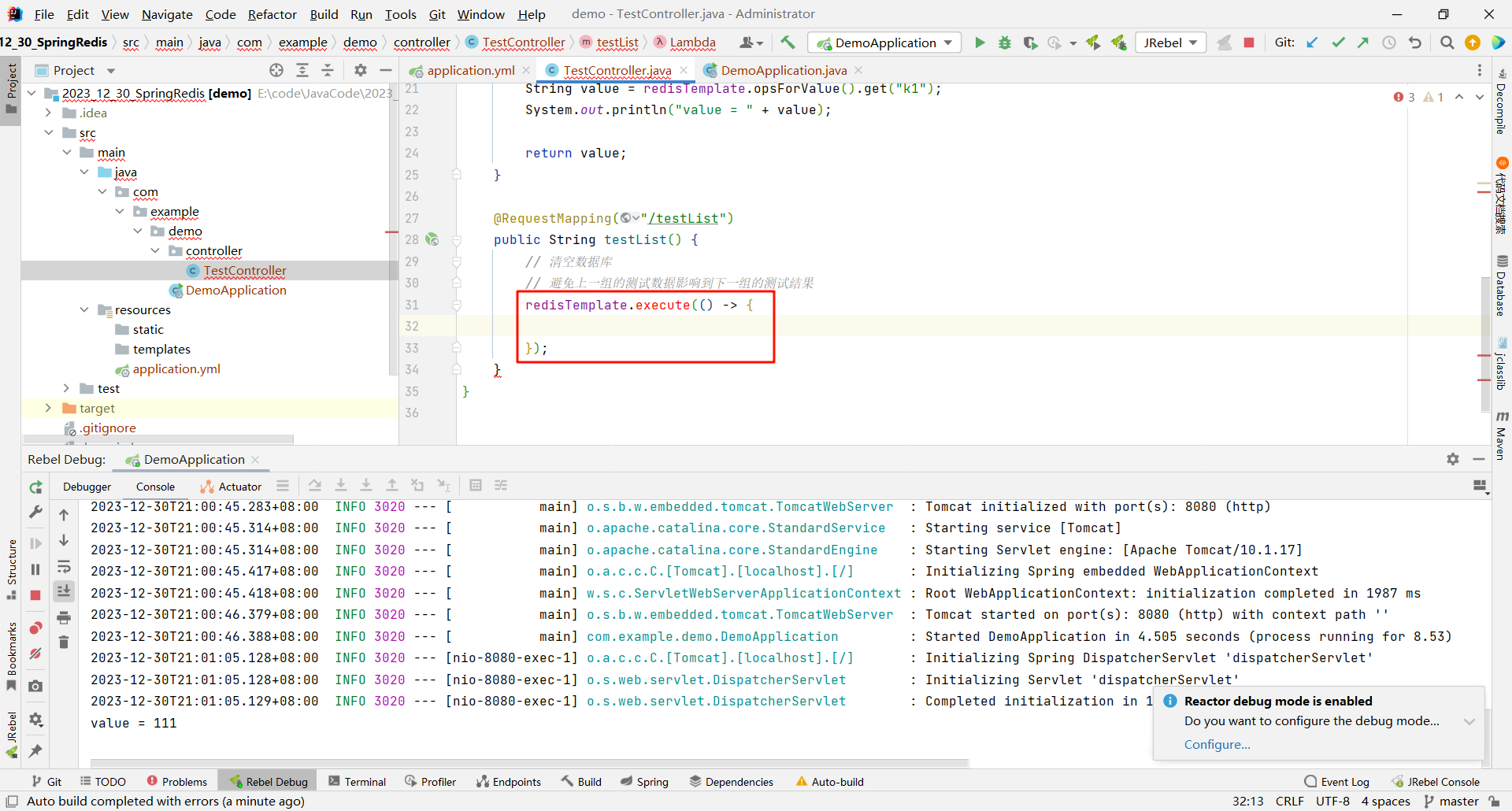Clear console with trash icon

click(x=64, y=643)
